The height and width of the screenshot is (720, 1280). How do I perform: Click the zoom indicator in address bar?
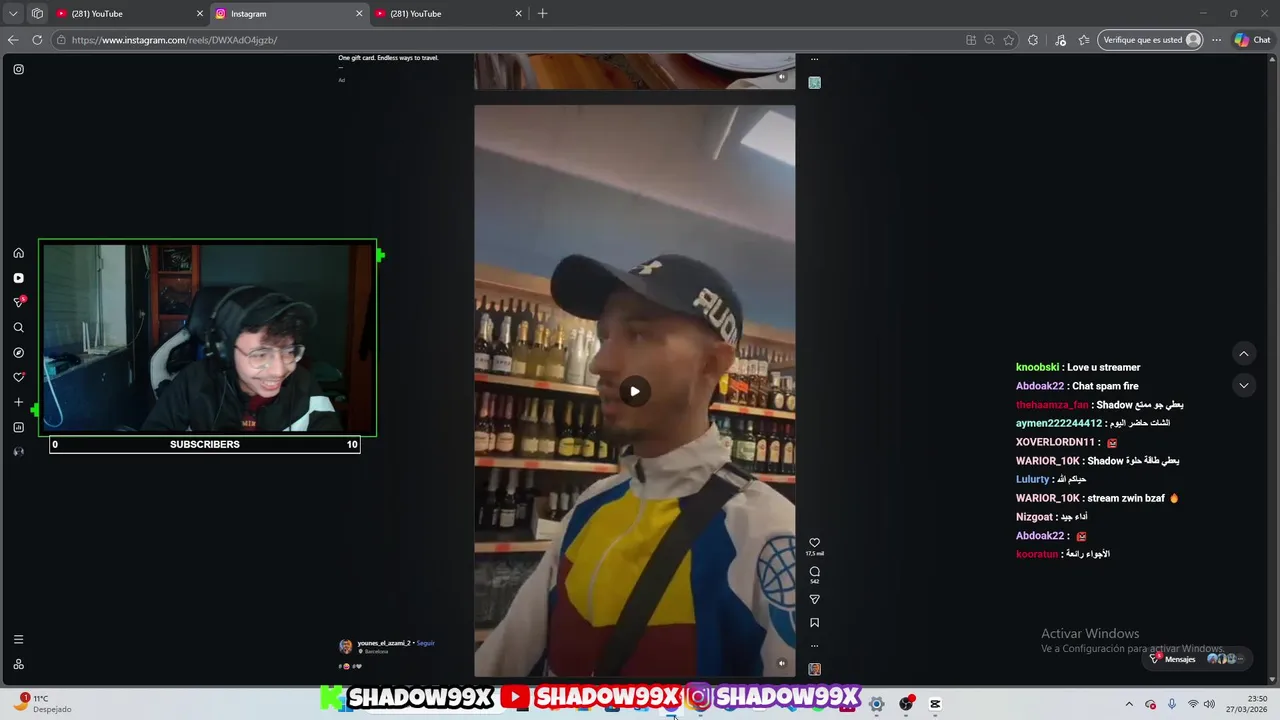(x=989, y=40)
